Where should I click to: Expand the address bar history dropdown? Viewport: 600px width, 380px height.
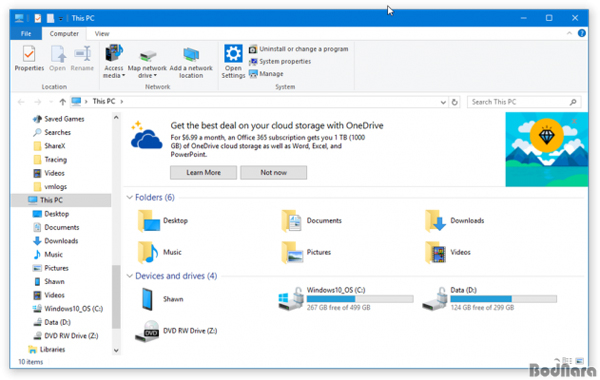click(443, 102)
